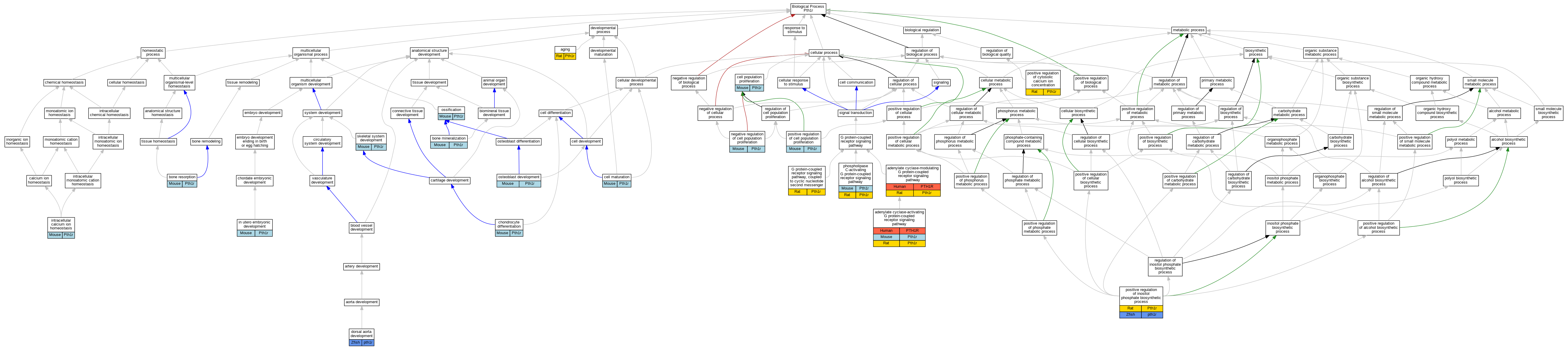Select the 'cell development' node
This screenshot has height=349, width=1568.
point(586,141)
